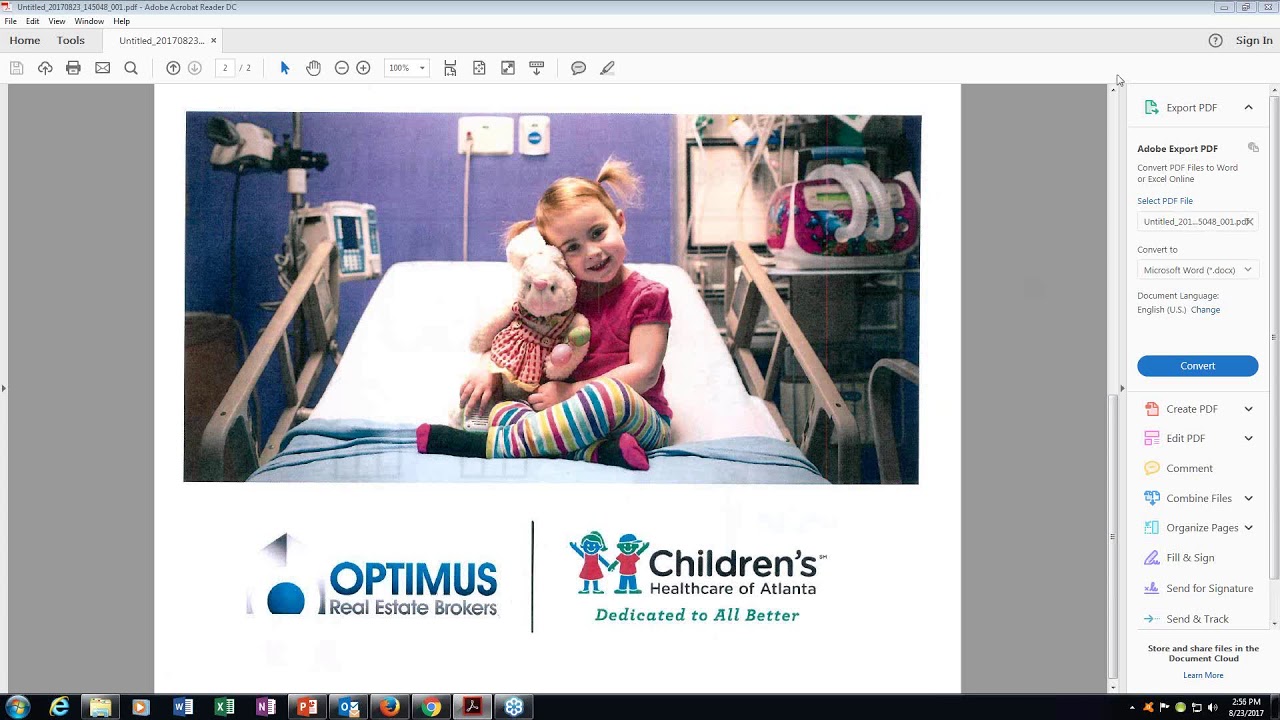
Task: Click the copy icon beside Adobe Export PDF
Action: pos(1253,148)
